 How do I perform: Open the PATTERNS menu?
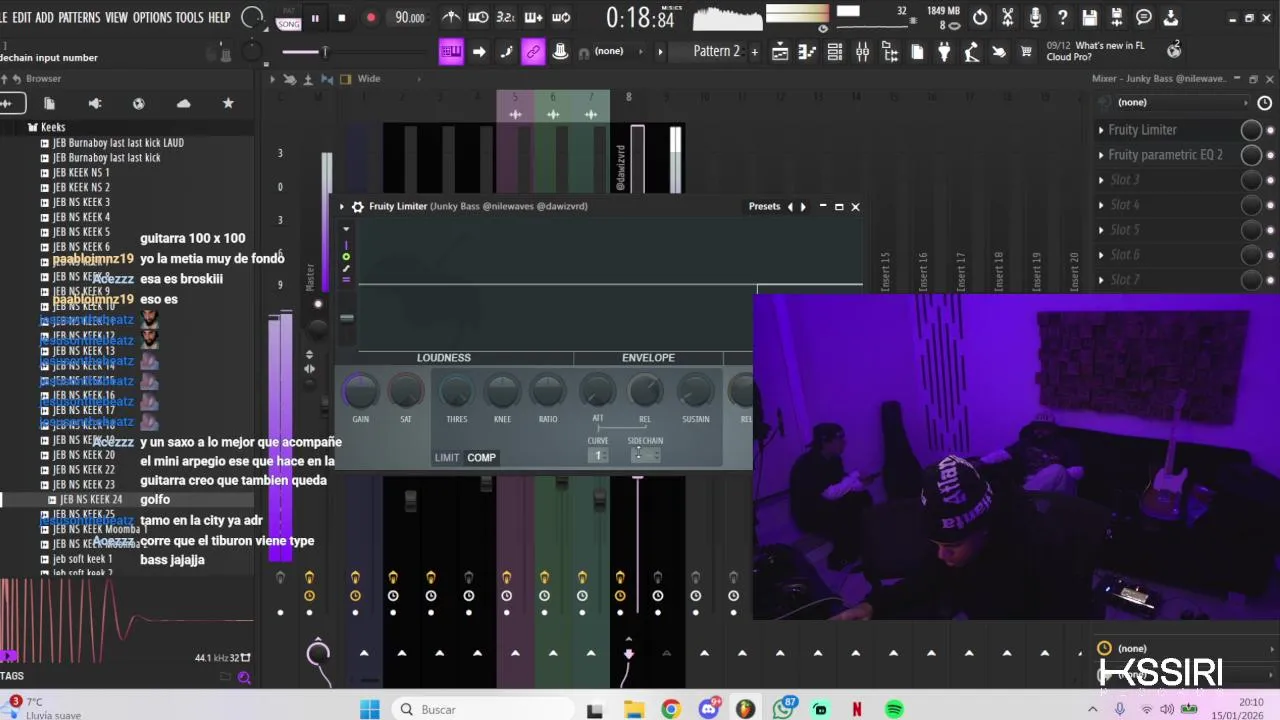click(79, 17)
